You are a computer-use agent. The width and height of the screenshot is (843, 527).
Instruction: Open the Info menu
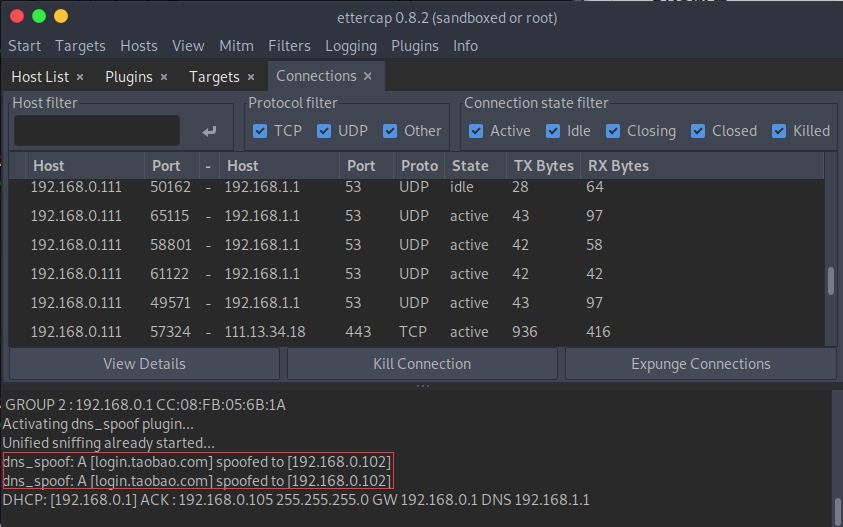pyautogui.click(x=465, y=46)
